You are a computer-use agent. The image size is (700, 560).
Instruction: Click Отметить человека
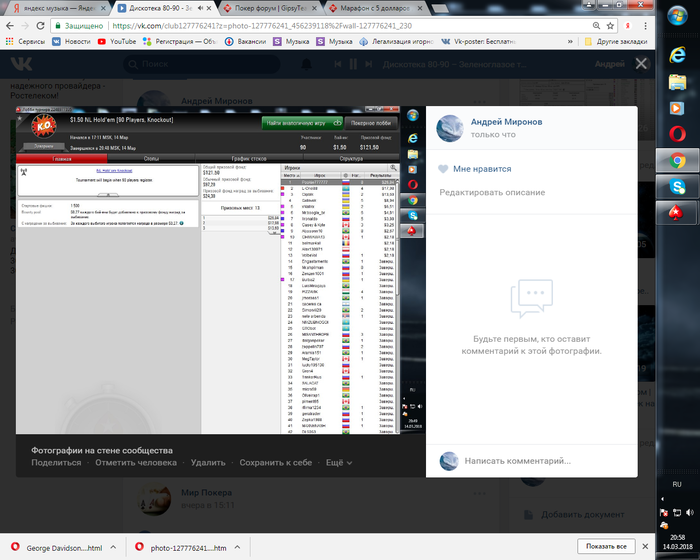pyautogui.click(x=136, y=463)
